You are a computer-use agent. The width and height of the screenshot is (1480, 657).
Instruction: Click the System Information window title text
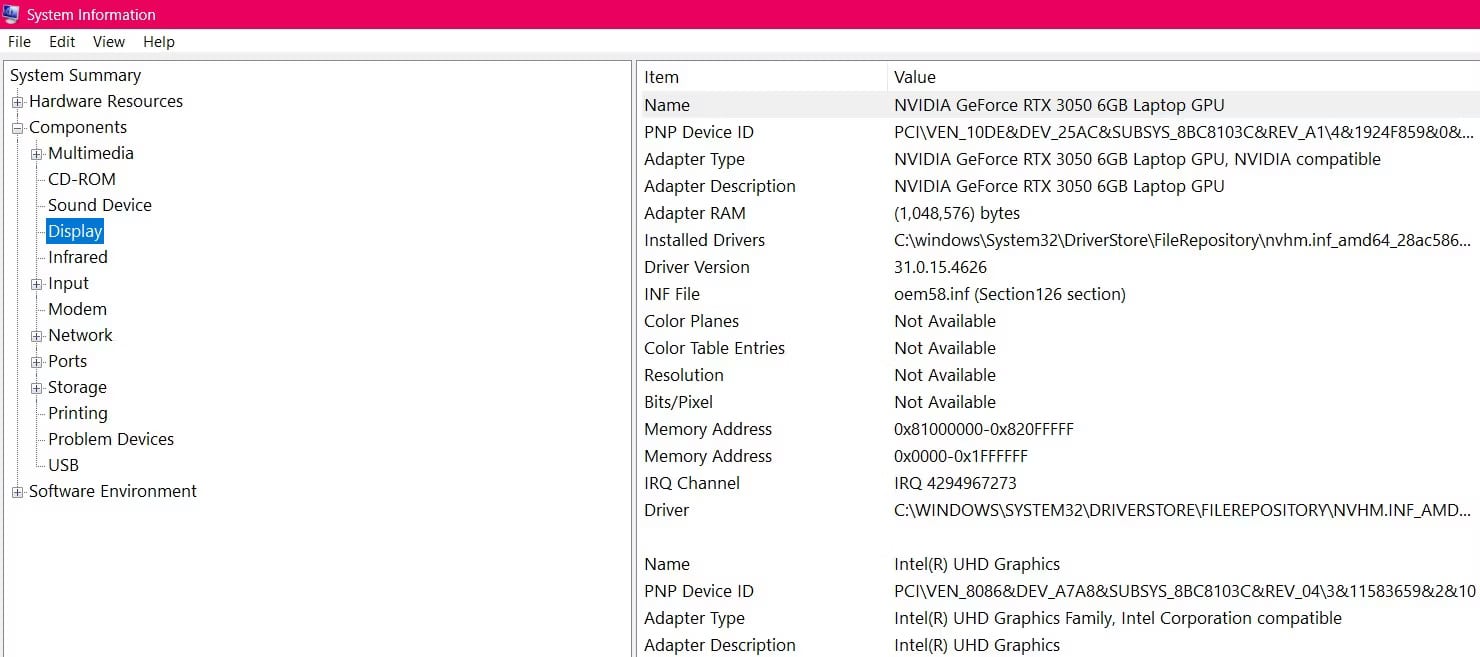91,15
